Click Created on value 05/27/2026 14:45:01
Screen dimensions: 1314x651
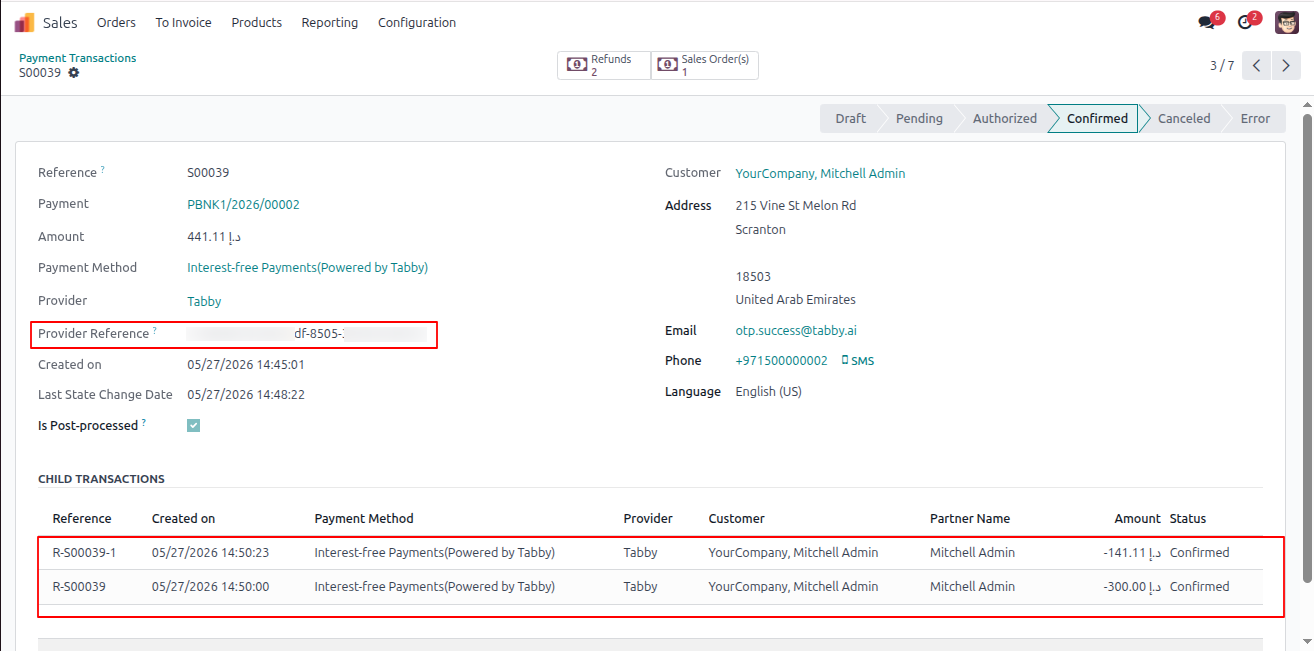[246, 365]
